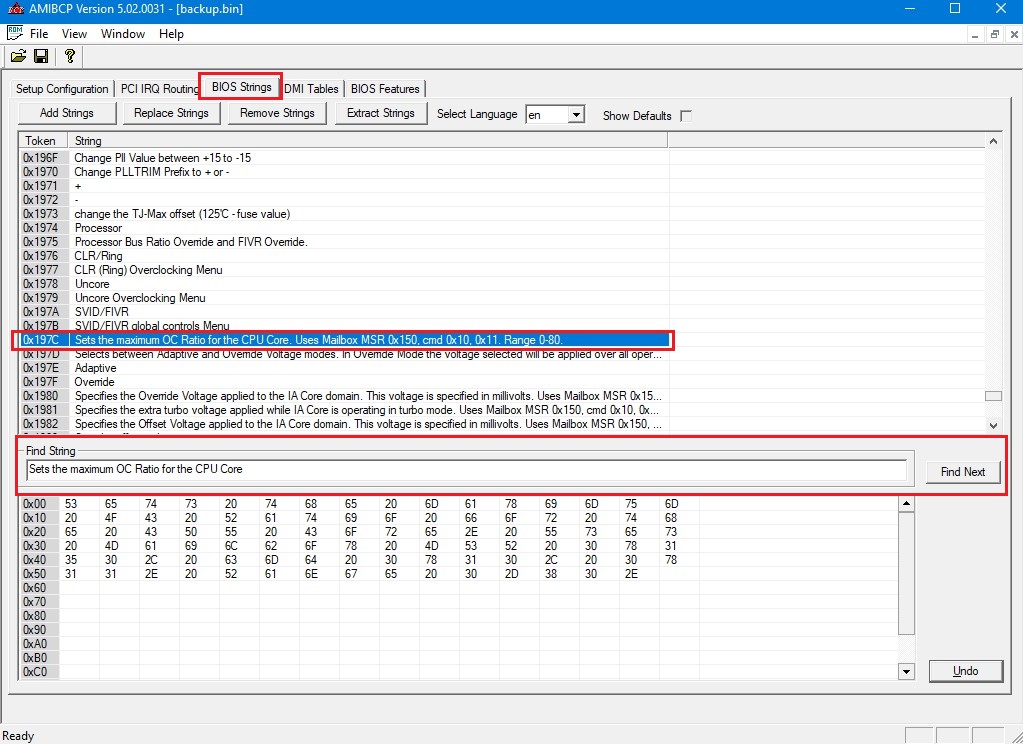This screenshot has width=1023, height=744.
Task: Click the strings list scroll-up arrow
Action: click(x=993, y=141)
